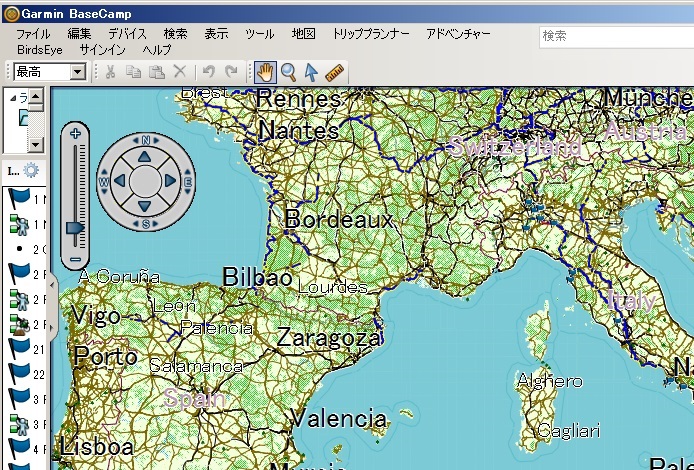This screenshot has height=470, width=694.
Task: Click the Cagliari label on map
Action: (570, 431)
